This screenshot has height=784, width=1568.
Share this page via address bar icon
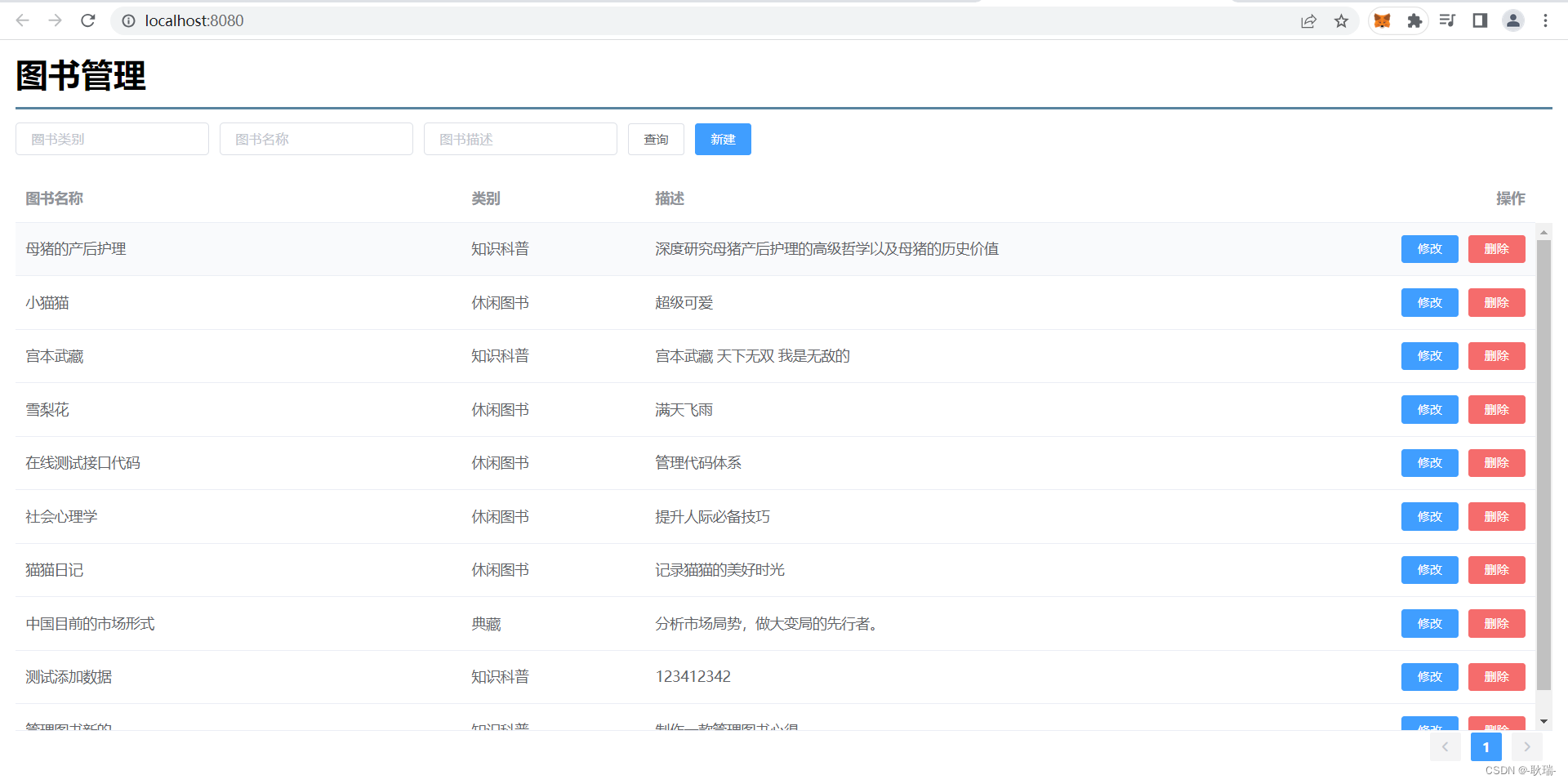click(x=1308, y=21)
